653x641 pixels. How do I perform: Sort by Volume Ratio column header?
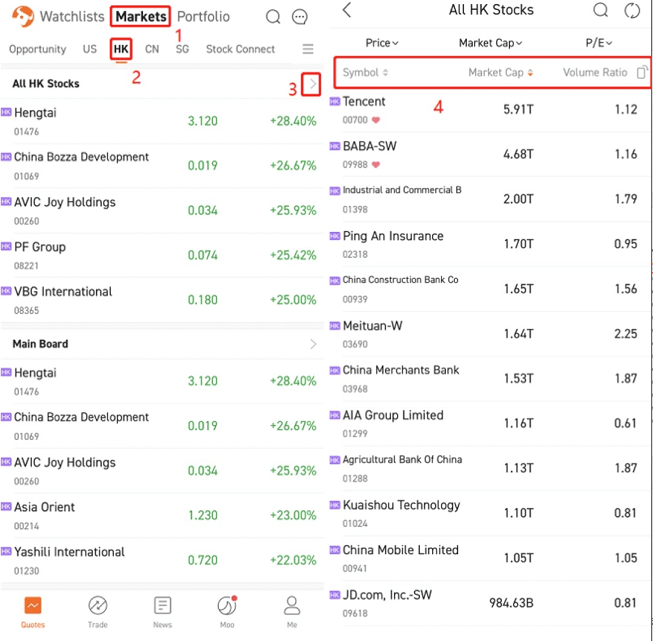pyautogui.click(x=595, y=72)
